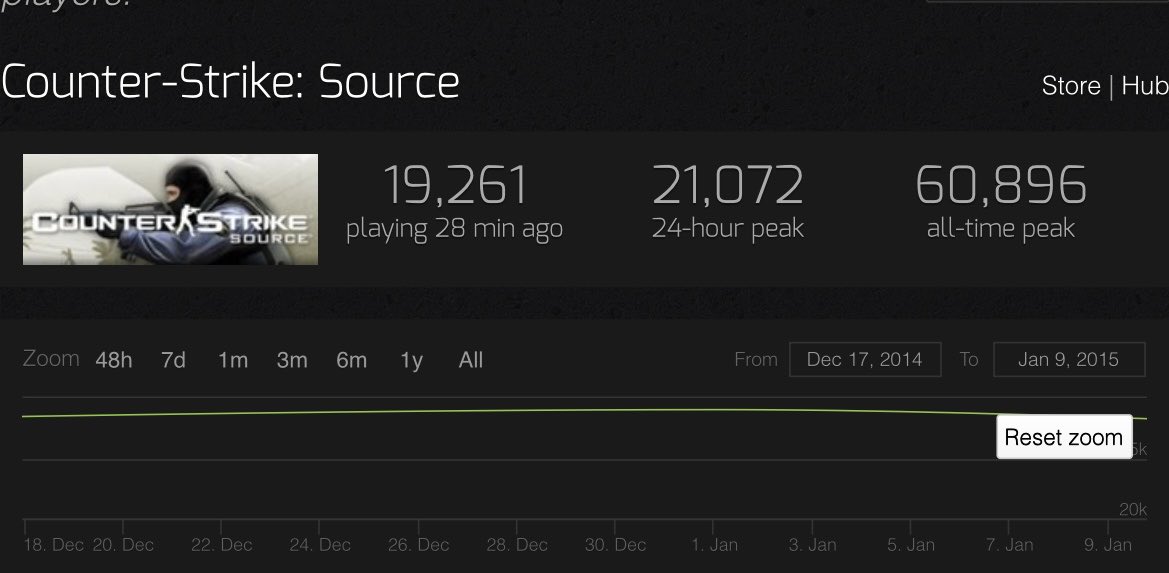Click the 19,261 current players value
1169x573 pixels.
click(455, 185)
